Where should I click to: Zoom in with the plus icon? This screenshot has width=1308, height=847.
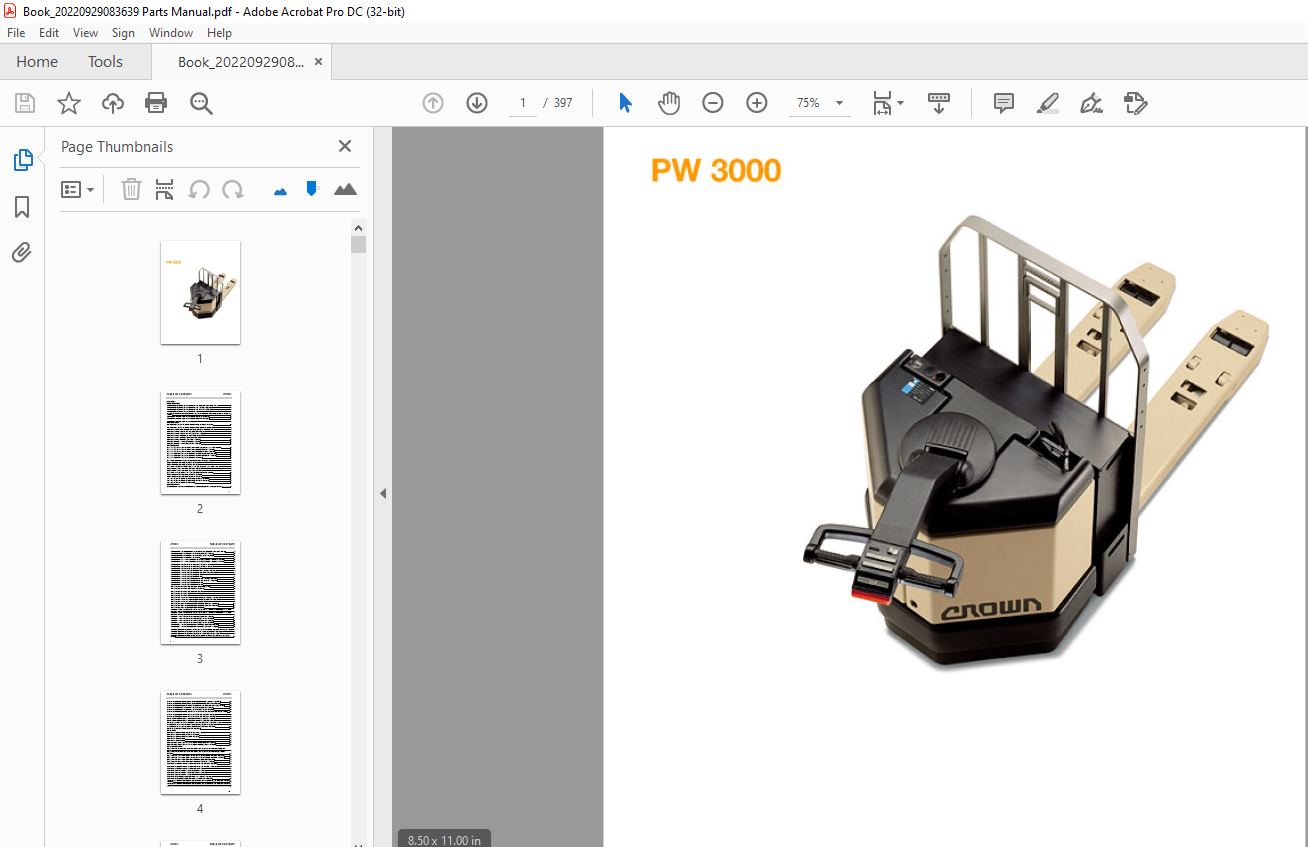[x=757, y=103]
